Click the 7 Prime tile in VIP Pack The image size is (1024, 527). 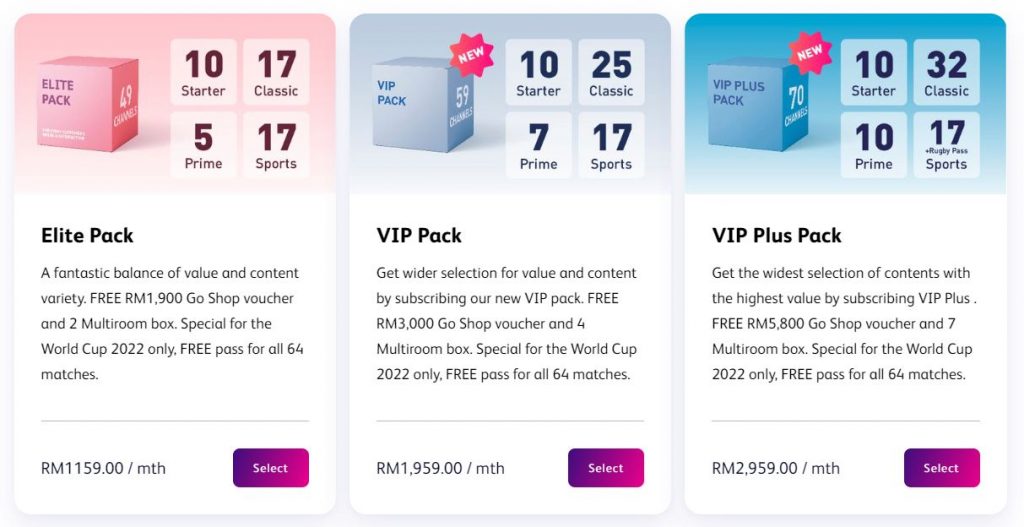(539, 145)
